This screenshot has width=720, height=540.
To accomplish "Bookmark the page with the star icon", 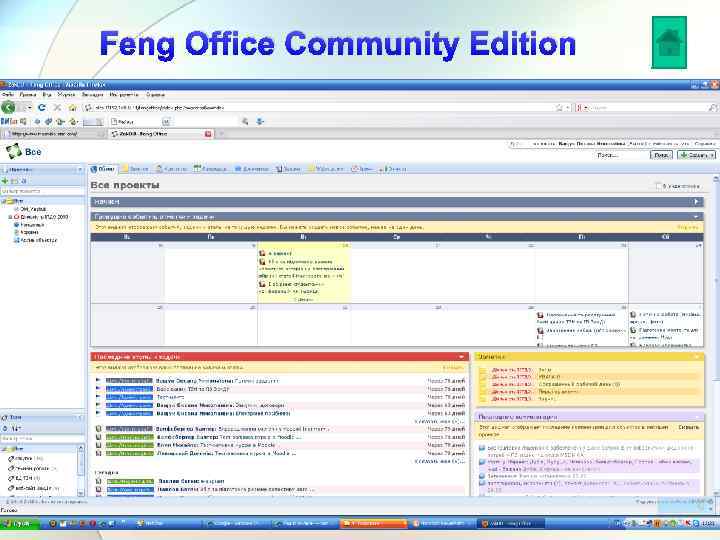I will pyautogui.click(x=559, y=107).
